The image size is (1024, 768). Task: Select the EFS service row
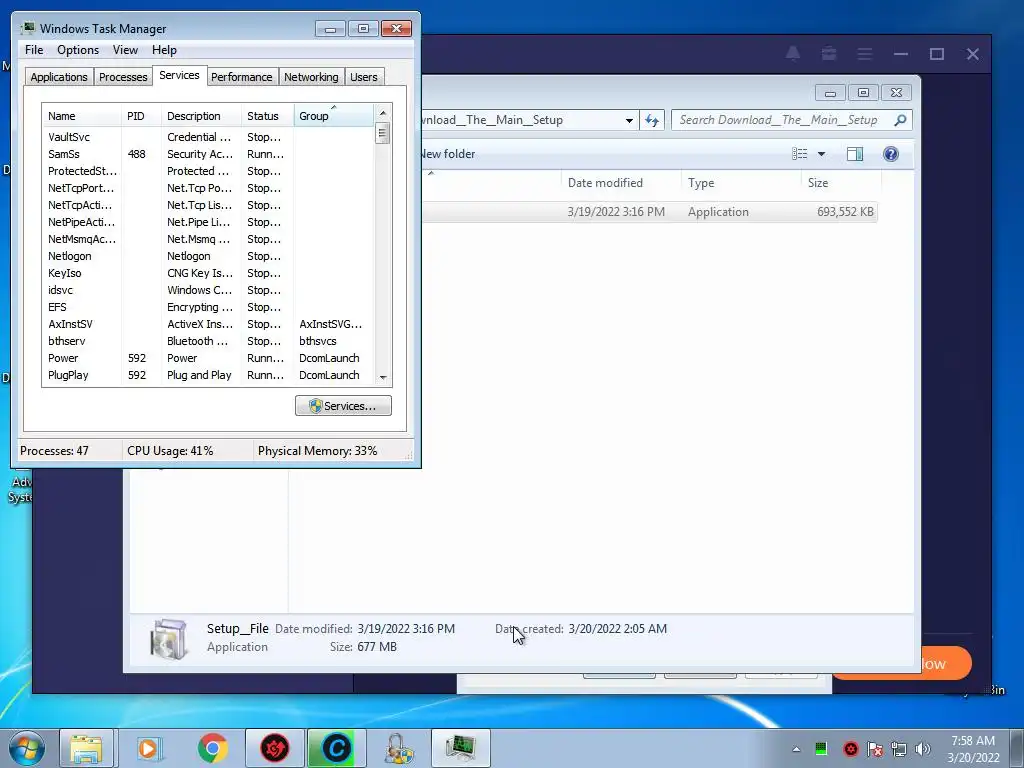tap(208, 307)
